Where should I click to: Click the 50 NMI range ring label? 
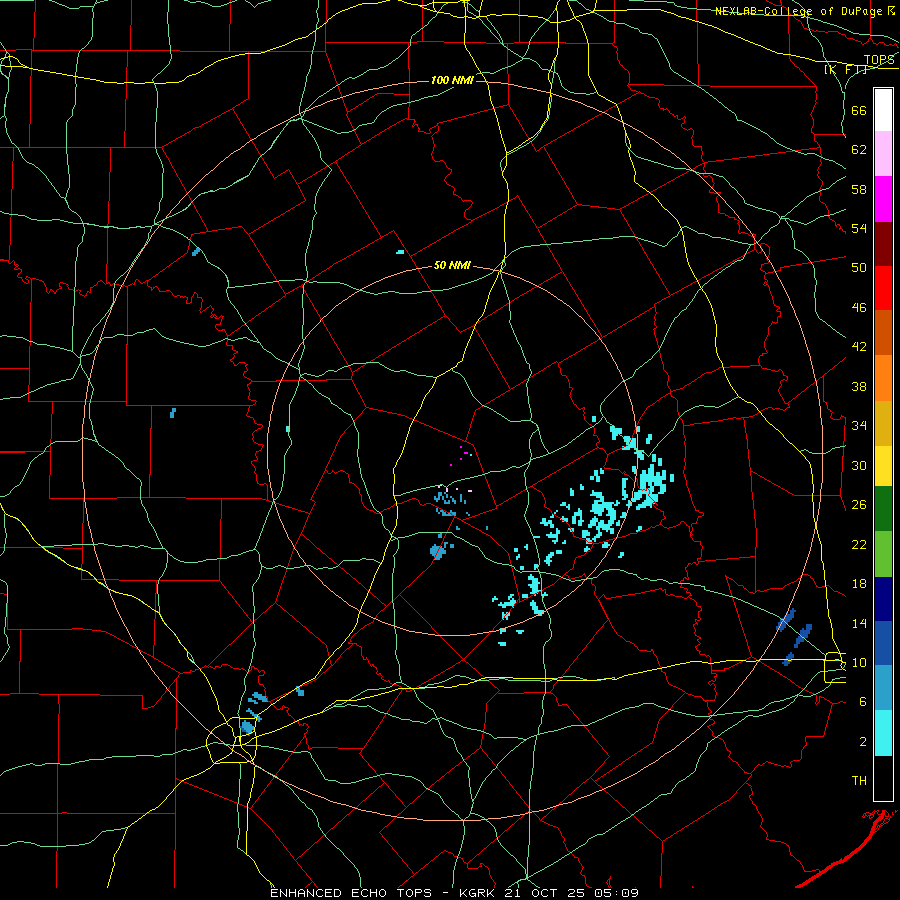point(452,265)
